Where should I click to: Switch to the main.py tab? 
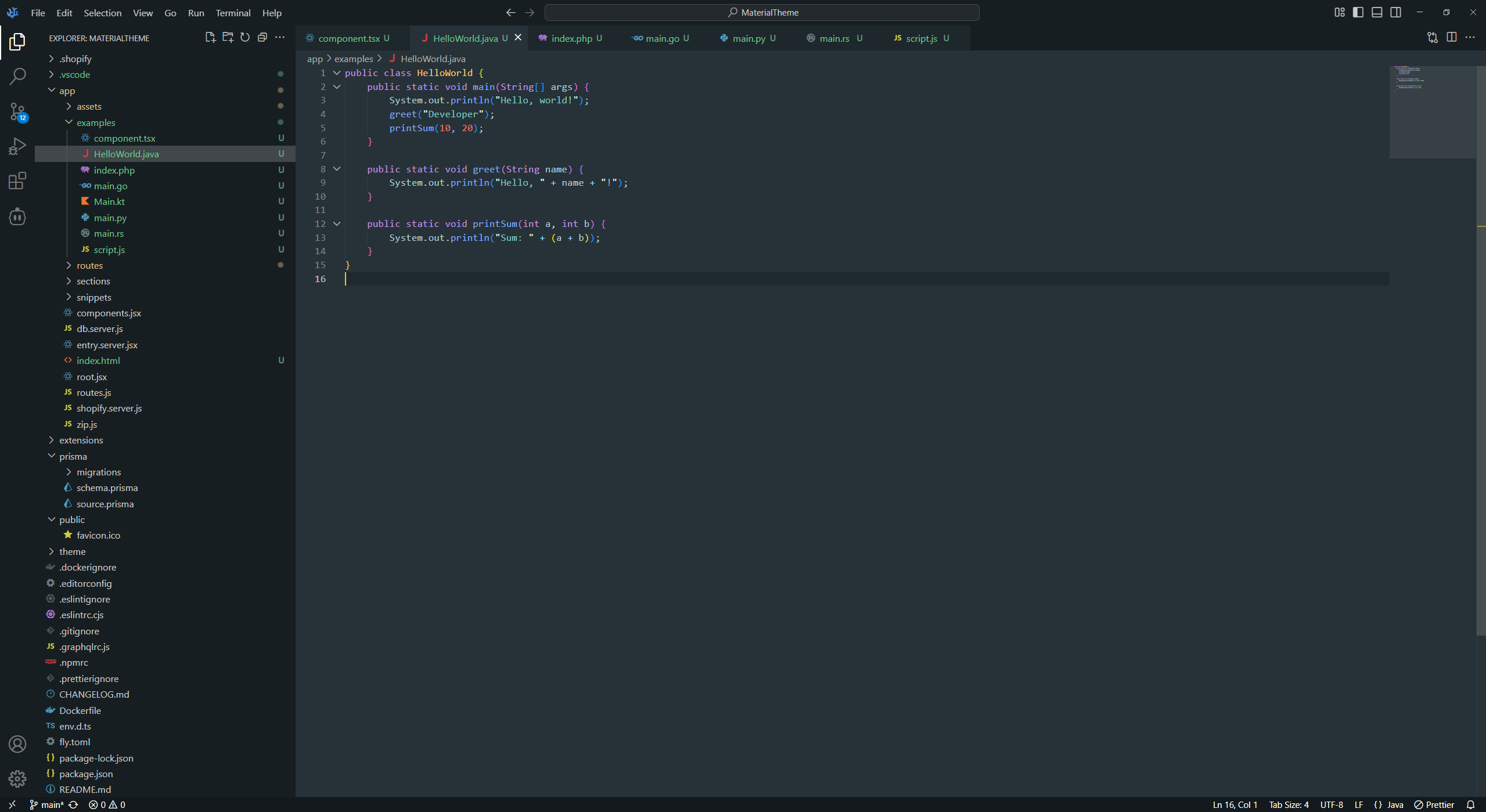pos(748,38)
